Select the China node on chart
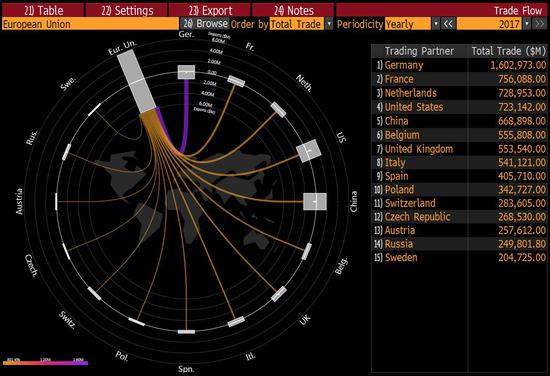This screenshot has width=550, height=376. click(315, 202)
